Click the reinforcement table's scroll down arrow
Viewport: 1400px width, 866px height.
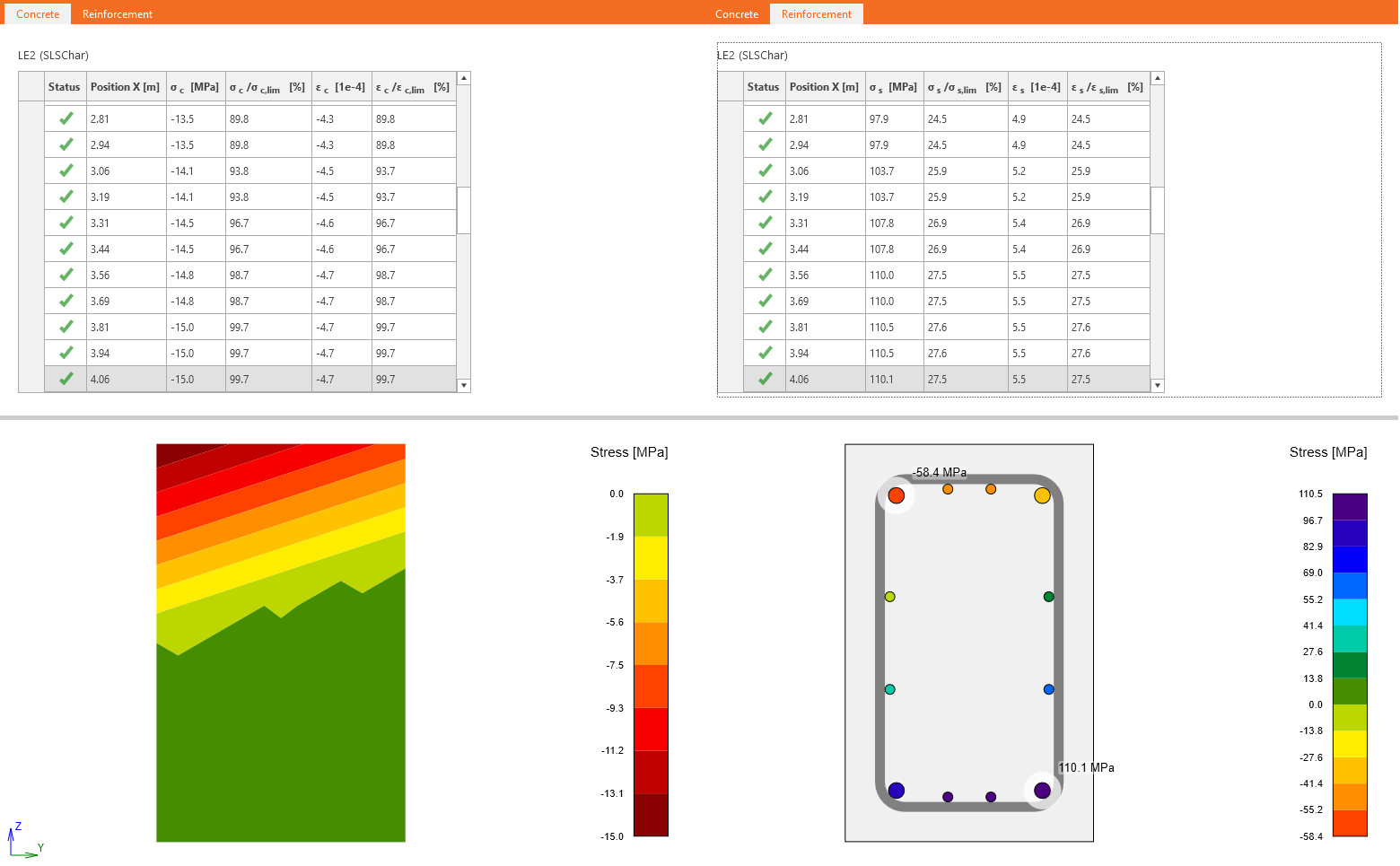[x=1158, y=385]
